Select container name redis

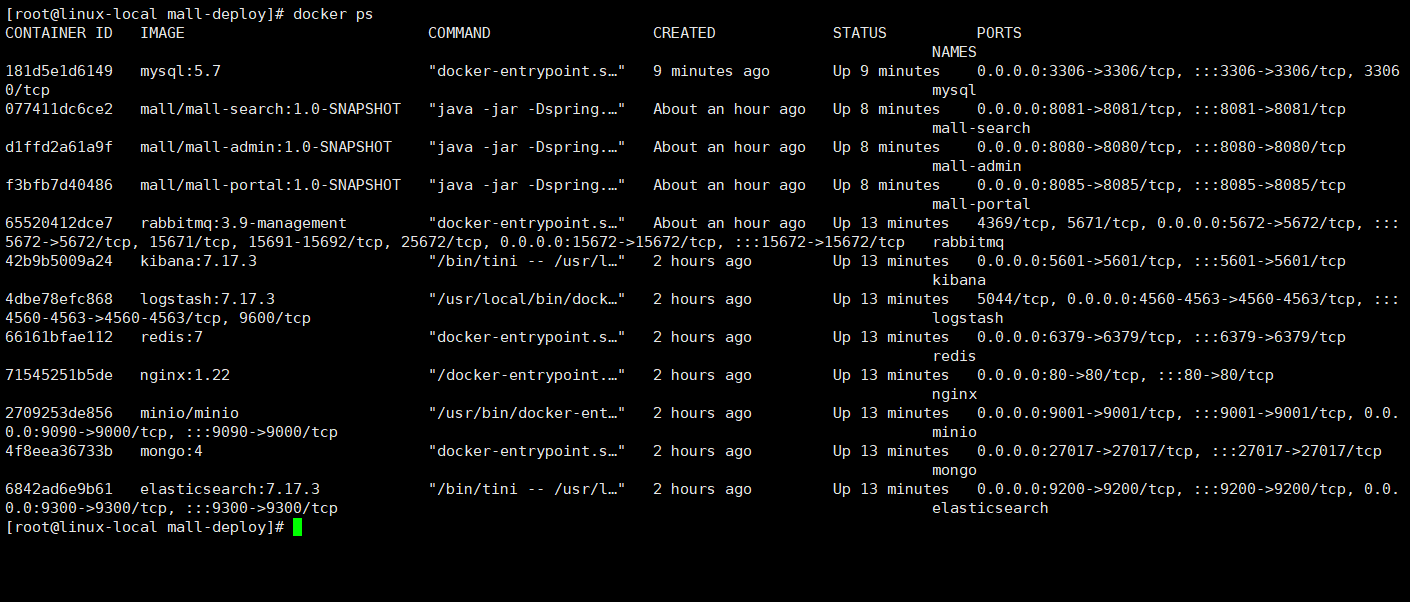(954, 356)
